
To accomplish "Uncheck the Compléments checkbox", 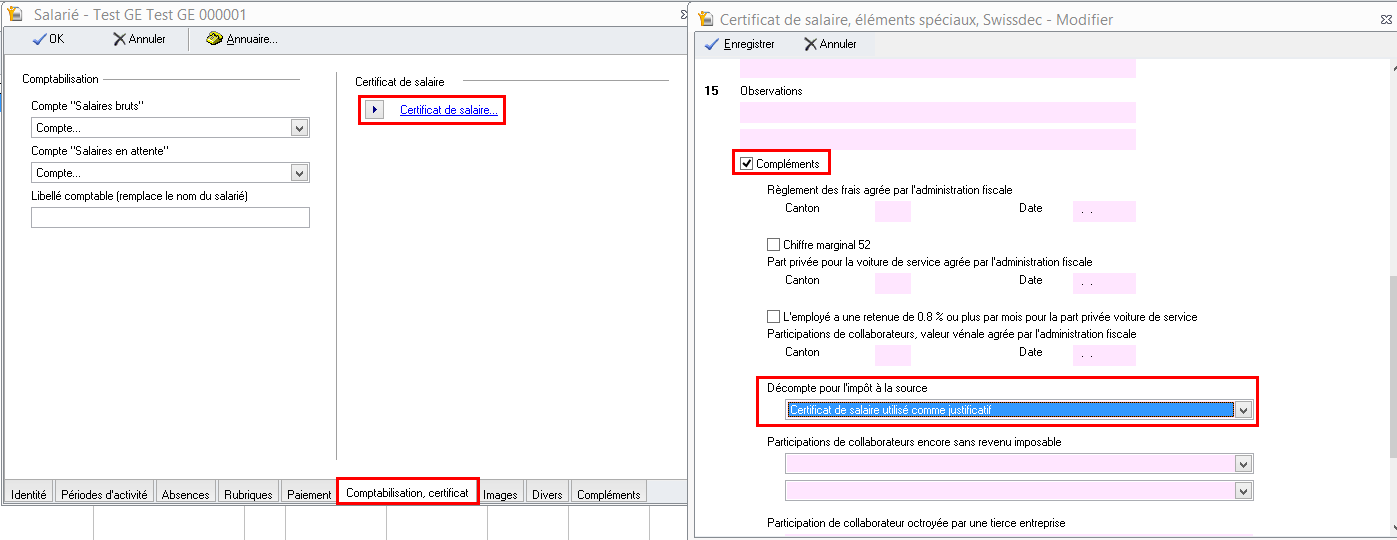I will click(746, 164).
